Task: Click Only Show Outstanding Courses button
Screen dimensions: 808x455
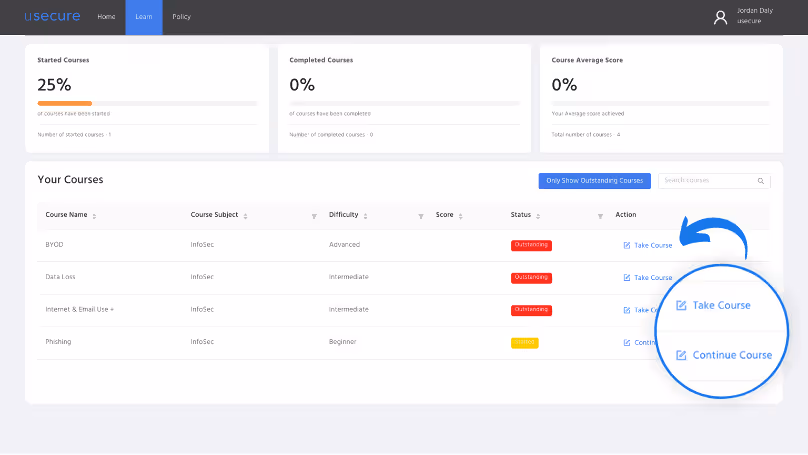Action: 595,181
